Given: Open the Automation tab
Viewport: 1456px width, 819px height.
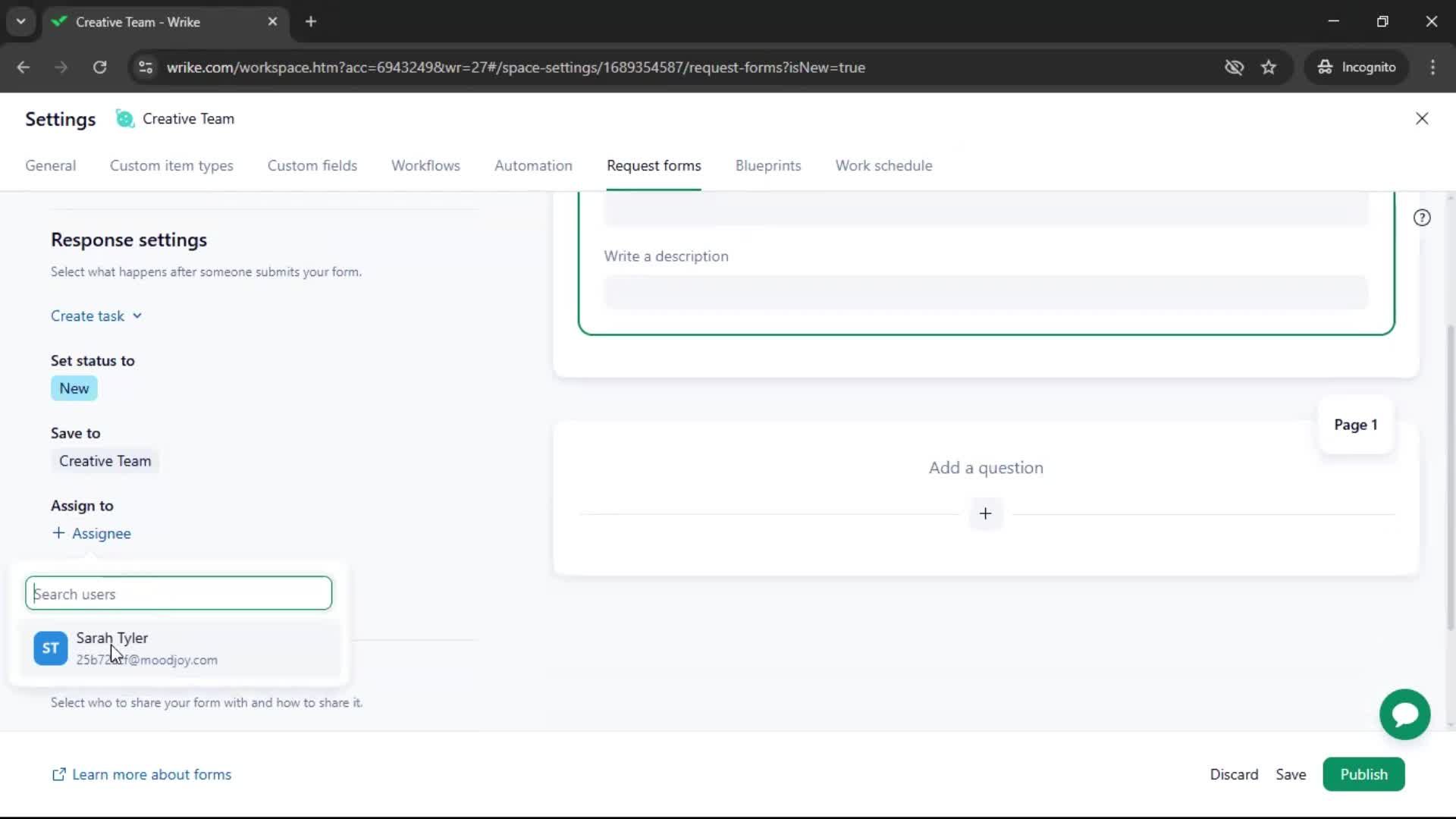Looking at the screenshot, I should [533, 165].
